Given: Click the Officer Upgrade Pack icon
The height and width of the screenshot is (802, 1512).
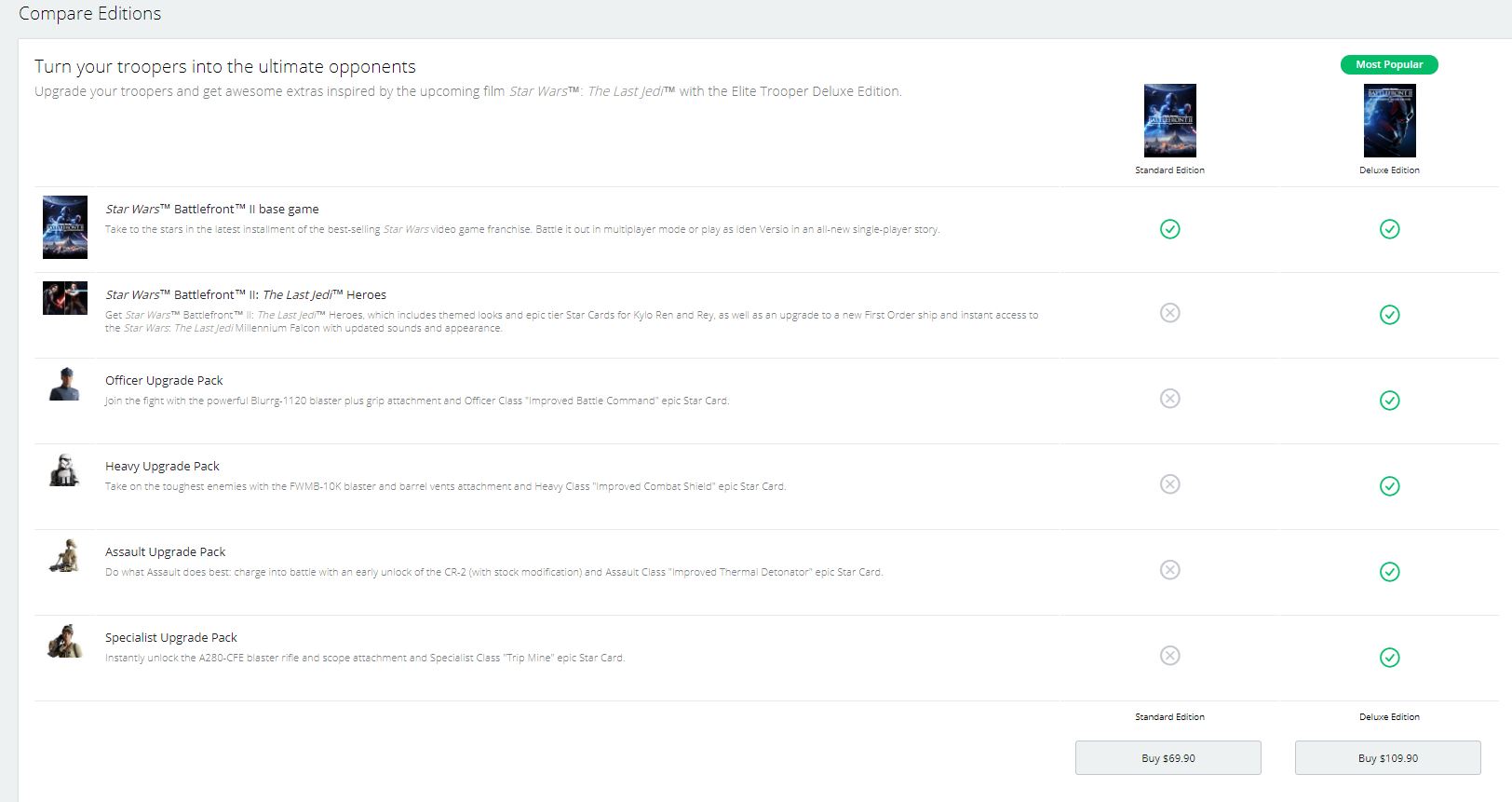Looking at the screenshot, I should pyautogui.click(x=64, y=384).
